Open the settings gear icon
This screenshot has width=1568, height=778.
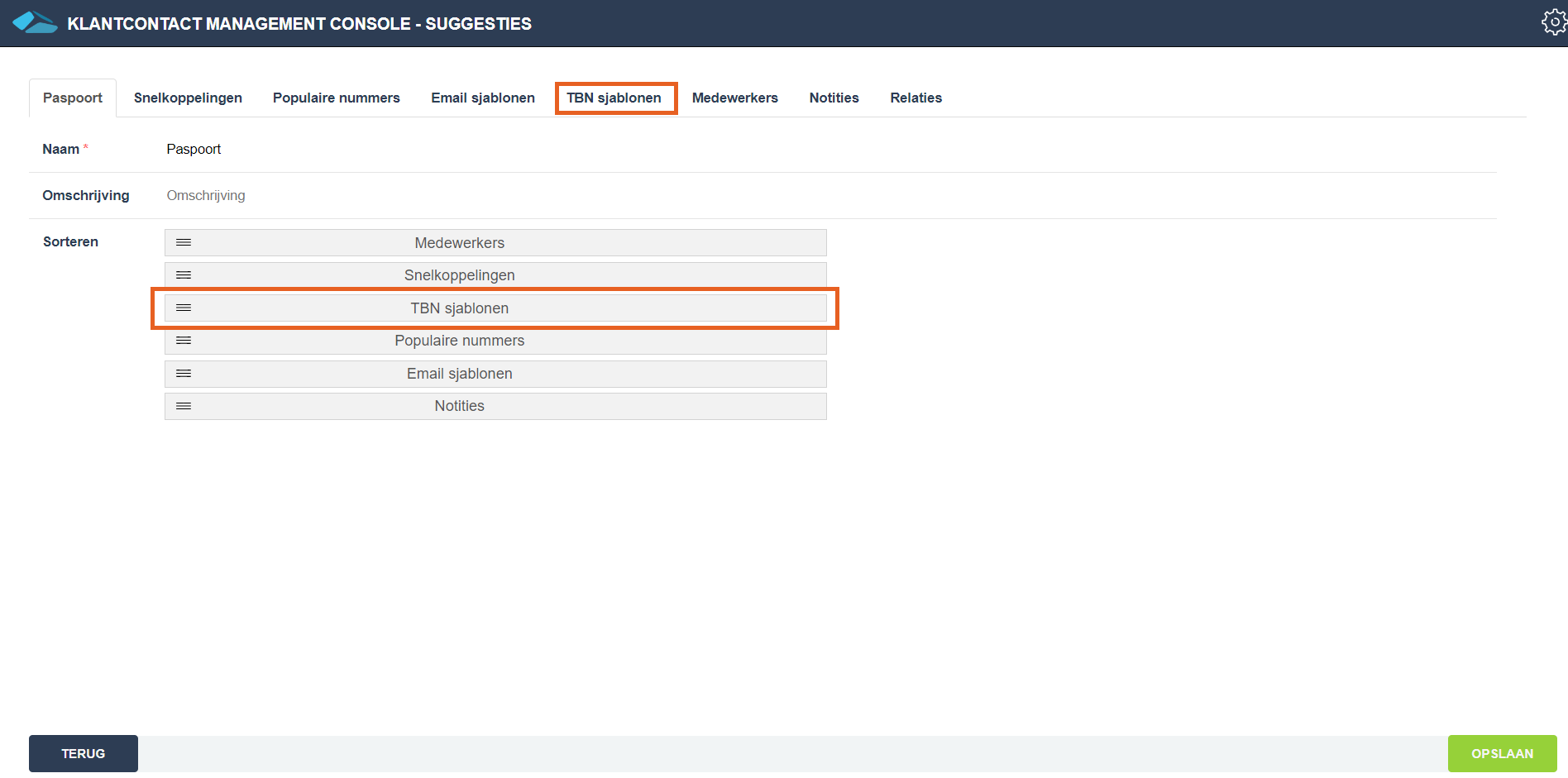(1555, 22)
